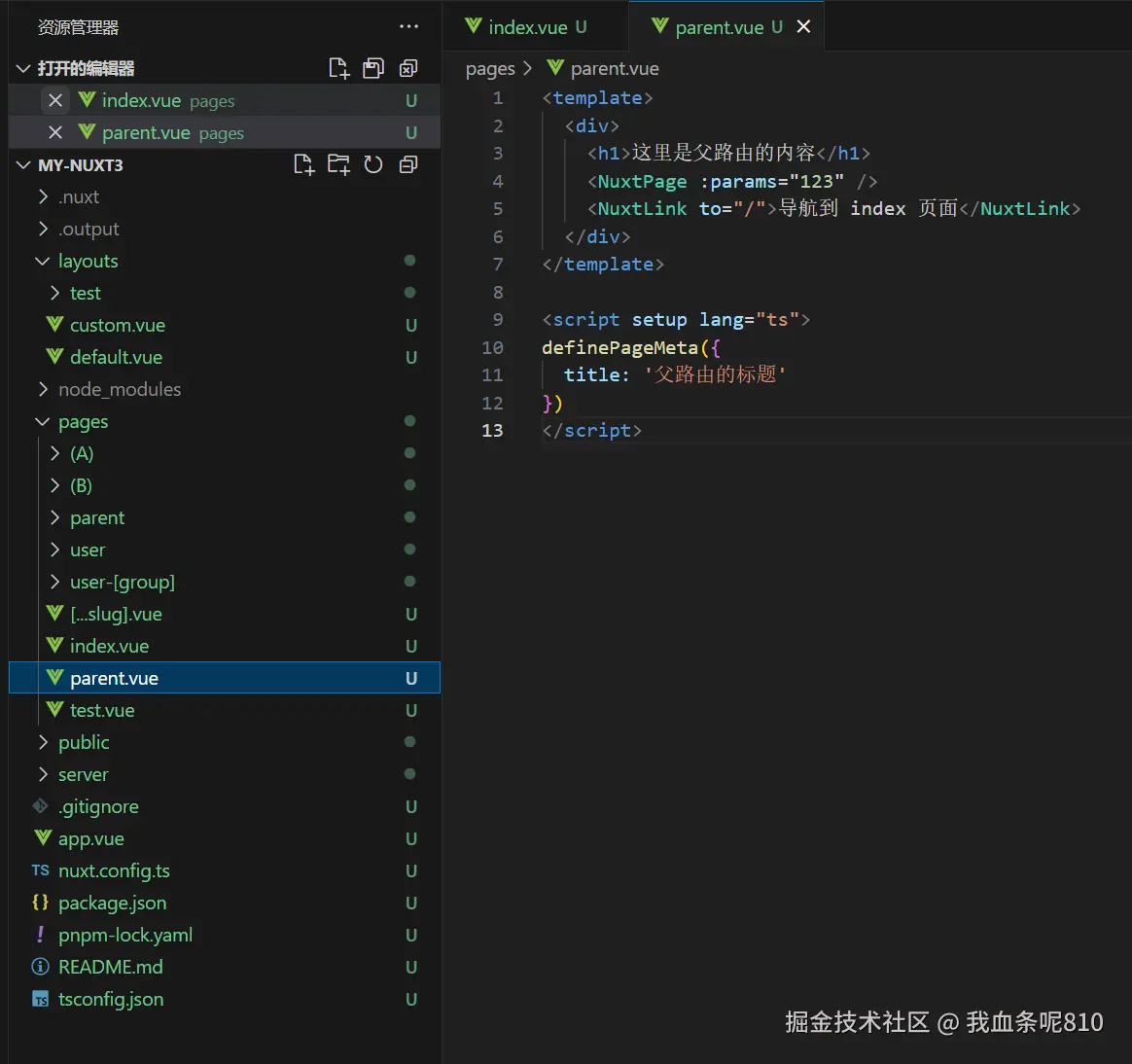
Task: Open test.vue page file
Action: pyautogui.click(x=225, y=710)
